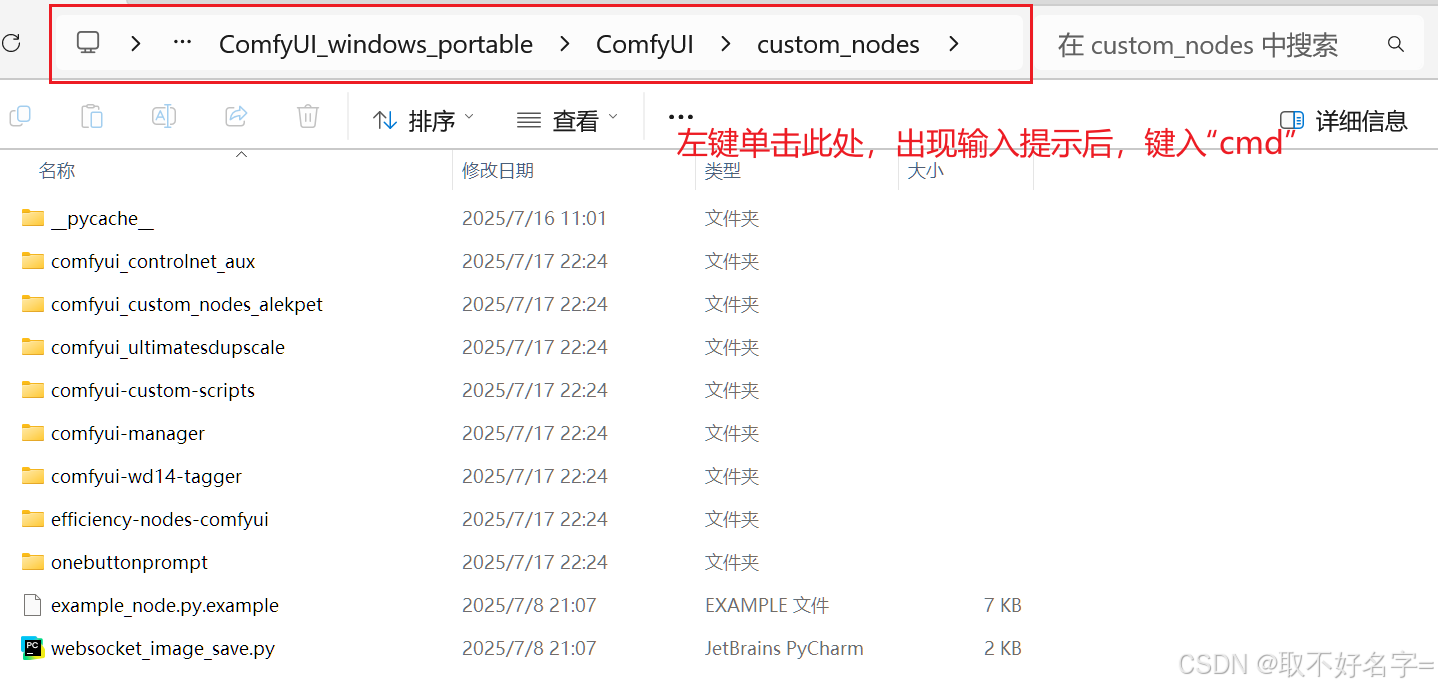
Task: Select the comfyui-wd14-tagger folder icon
Action: tap(33, 476)
